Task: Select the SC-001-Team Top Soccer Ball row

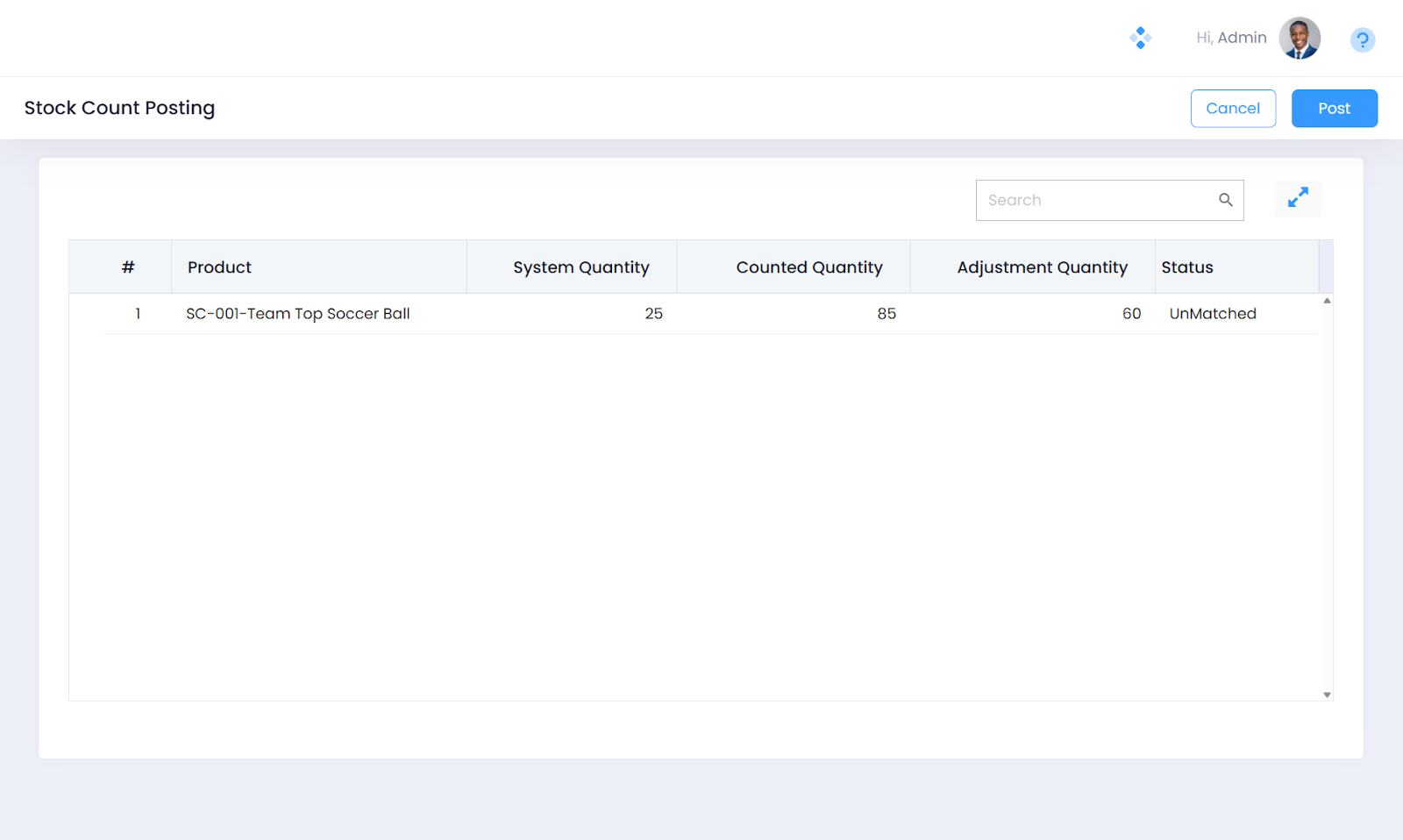Action: pos(297,314)
